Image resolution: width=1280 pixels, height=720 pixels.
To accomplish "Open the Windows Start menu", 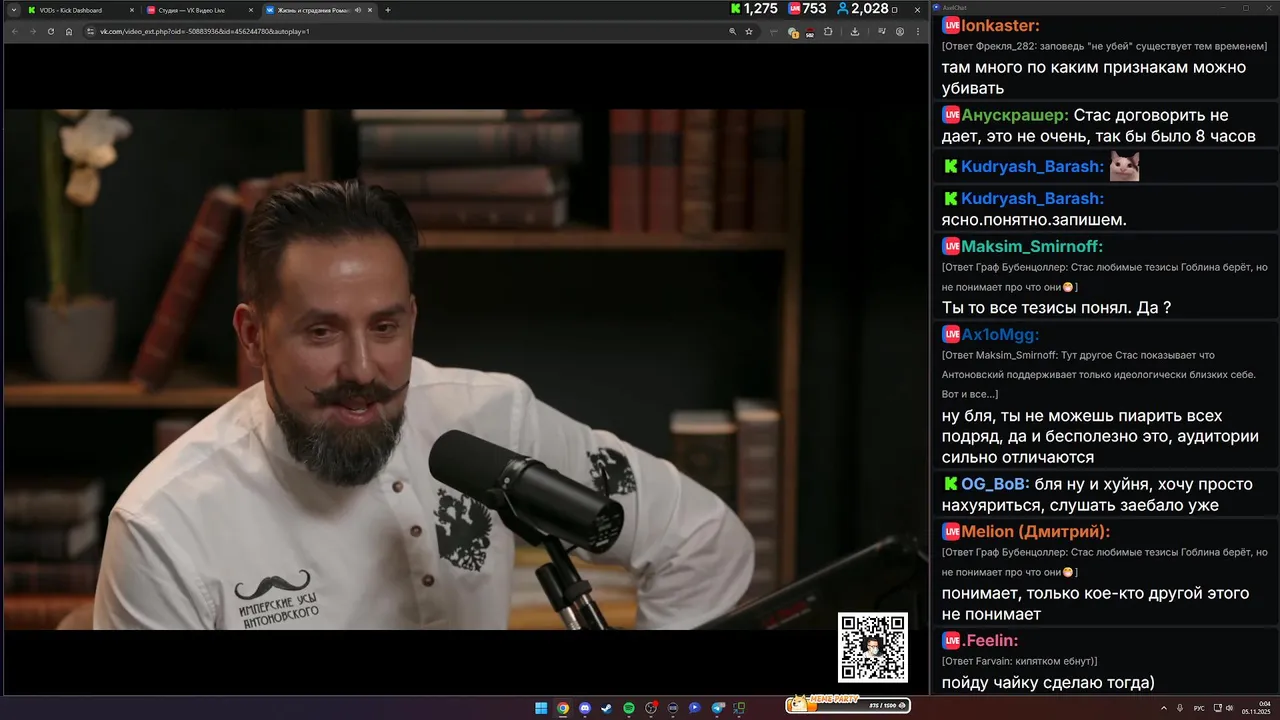I will click(x=541, y=708).
